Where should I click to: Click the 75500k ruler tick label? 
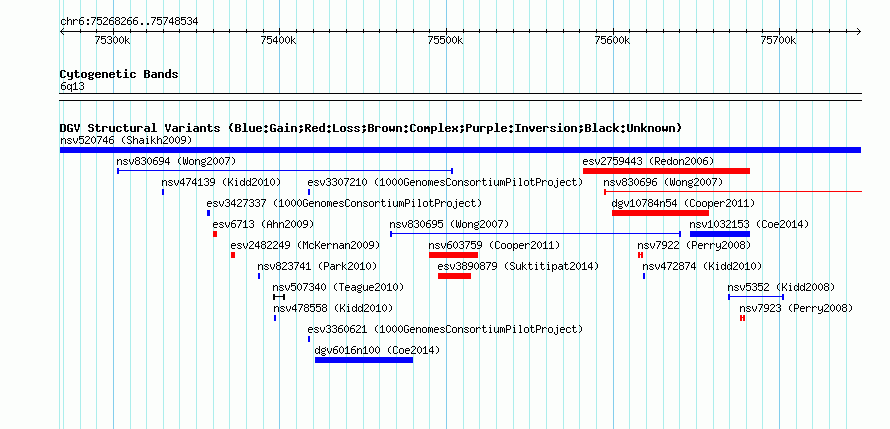click(446, 40)
